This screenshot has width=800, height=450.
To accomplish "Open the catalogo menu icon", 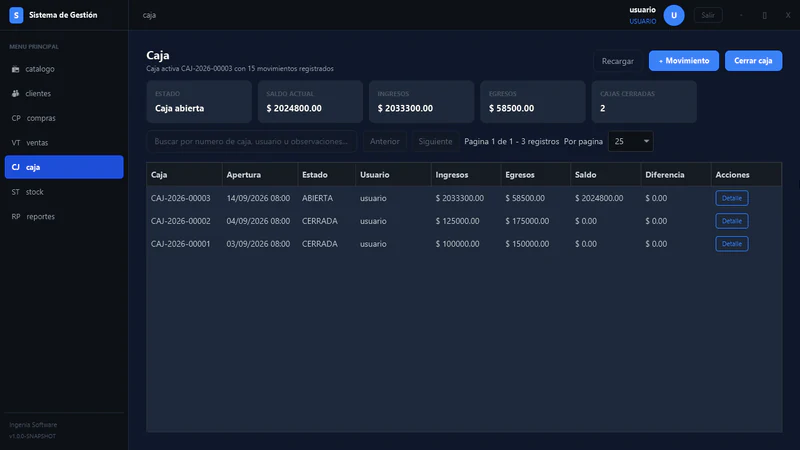I will (x=15, y=69).
